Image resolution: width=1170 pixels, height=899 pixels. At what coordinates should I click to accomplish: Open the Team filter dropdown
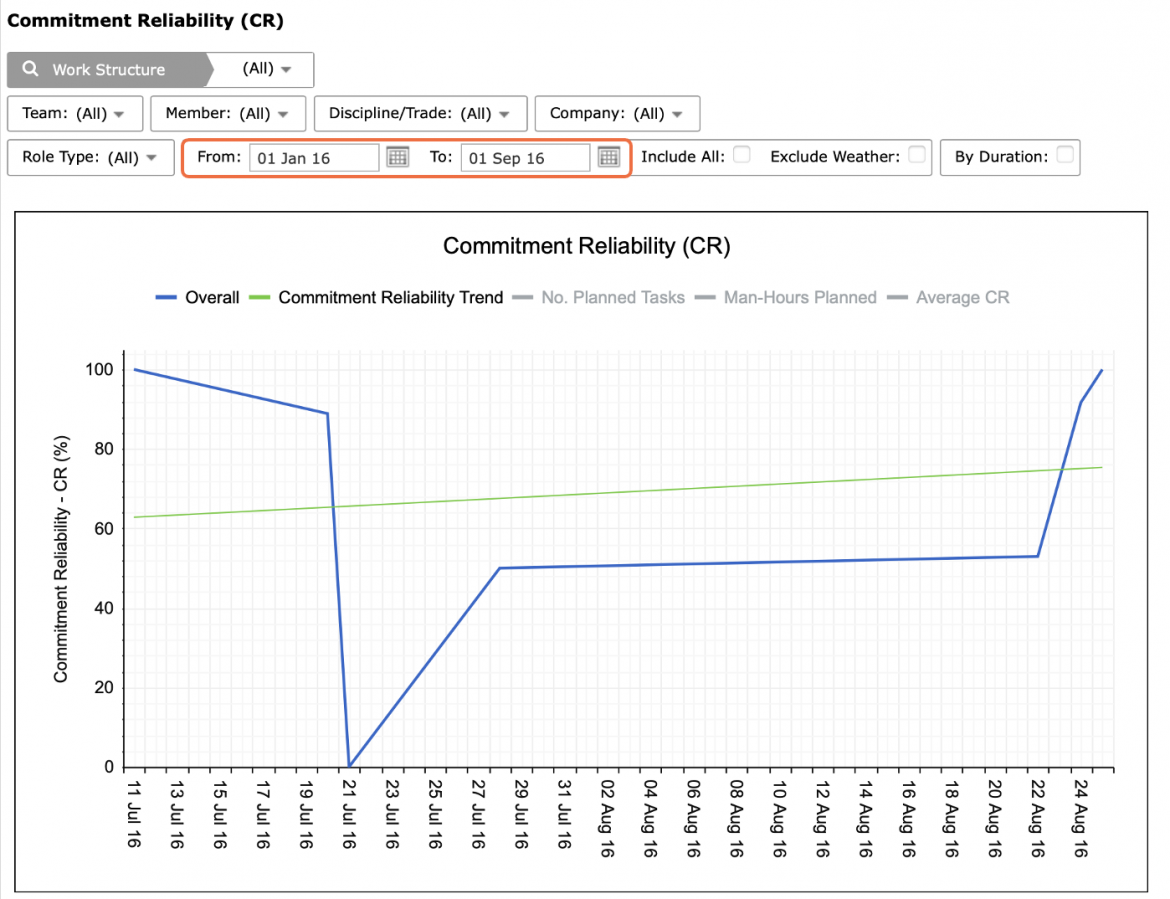coord(75,113)
